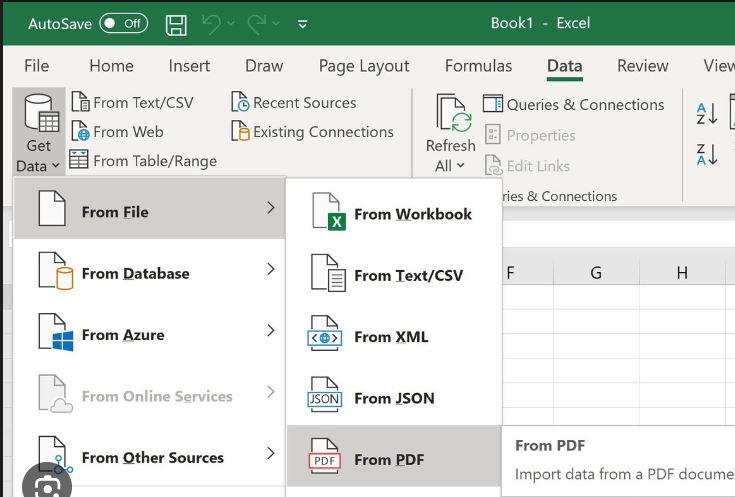Click the From PDF icon
This screenshot has width=735, height=497.
point(324,457)
